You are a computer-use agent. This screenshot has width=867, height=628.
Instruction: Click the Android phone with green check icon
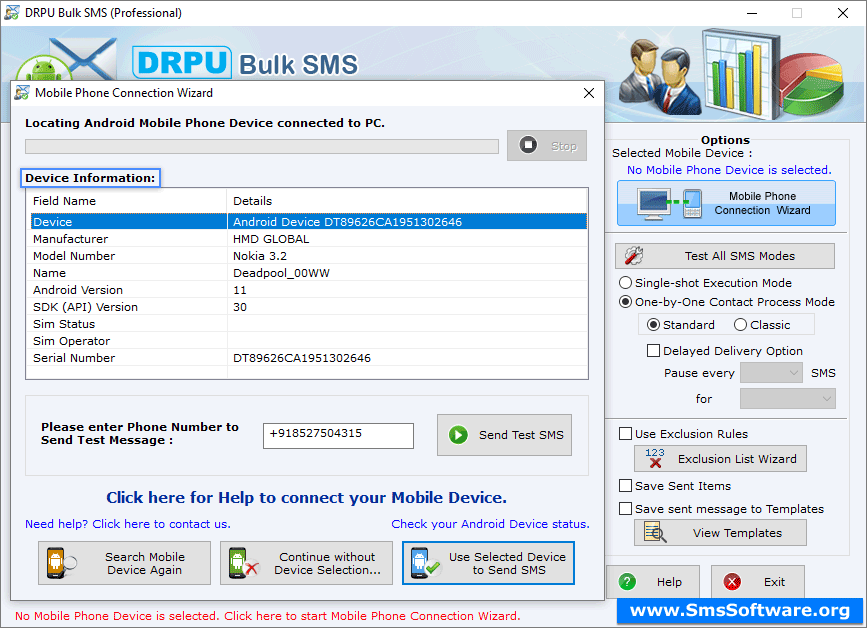tap(425, 563)
